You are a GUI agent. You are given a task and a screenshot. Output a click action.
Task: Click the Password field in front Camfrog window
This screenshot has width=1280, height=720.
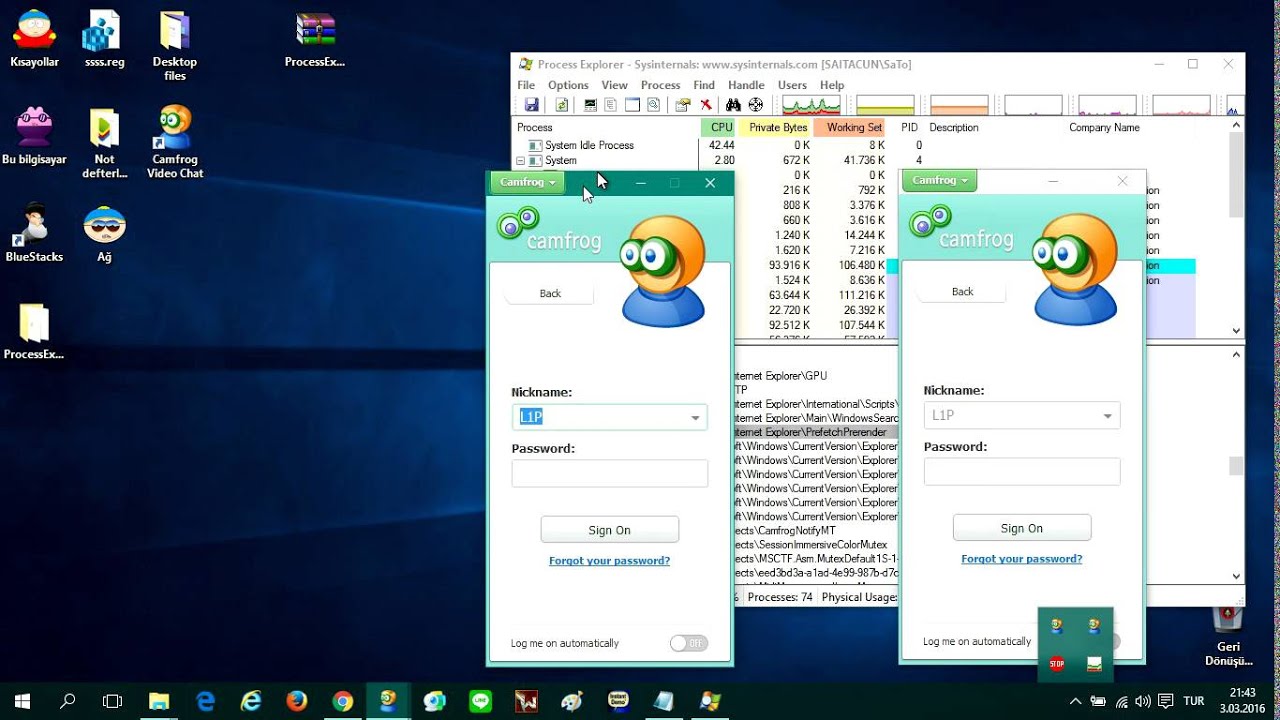(x=610, y=474)
